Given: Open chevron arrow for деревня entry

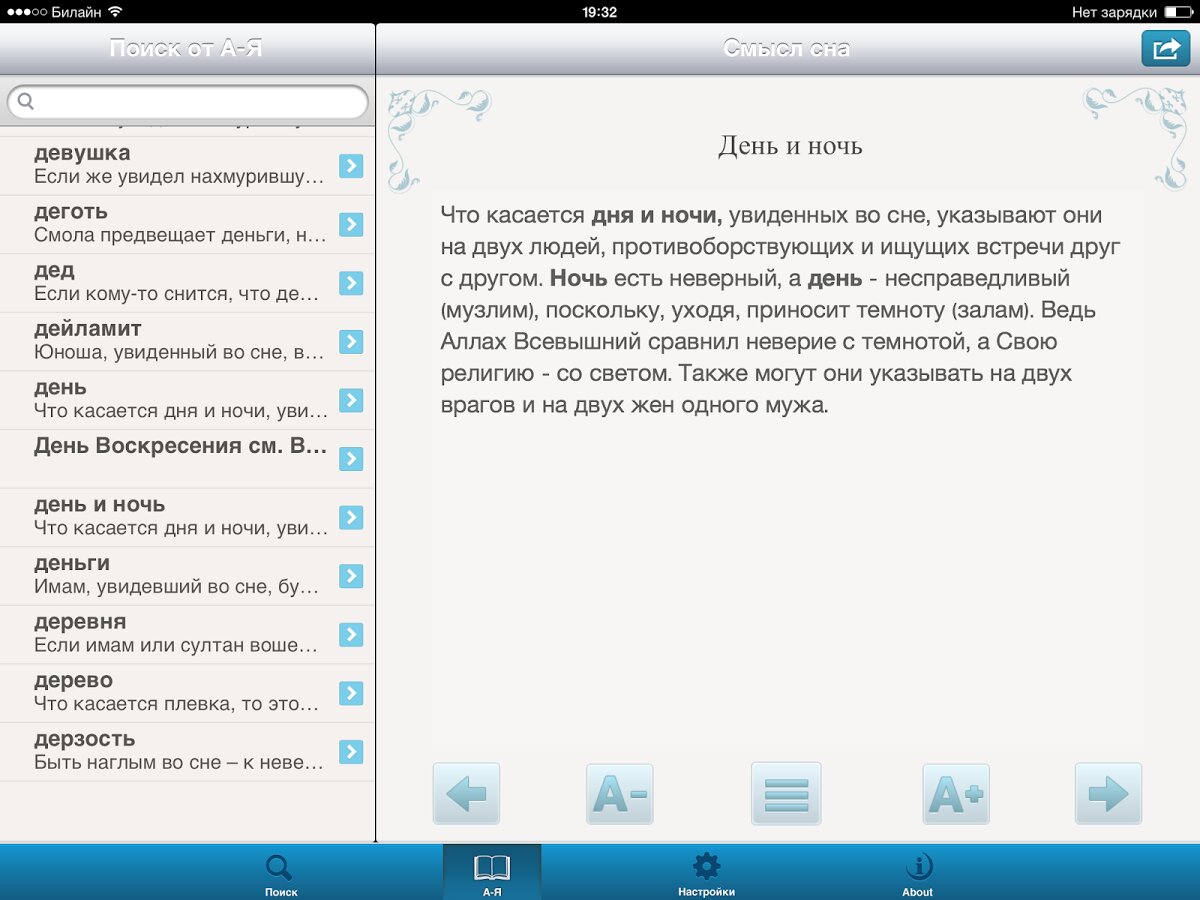Looking at the screenshot, I should point(351,634).
